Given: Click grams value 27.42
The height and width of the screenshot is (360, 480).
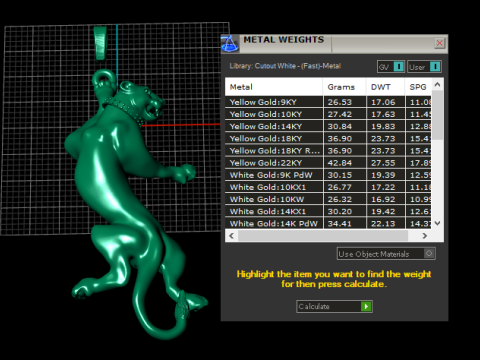Looking at the screenshot, I should (339, 114).
